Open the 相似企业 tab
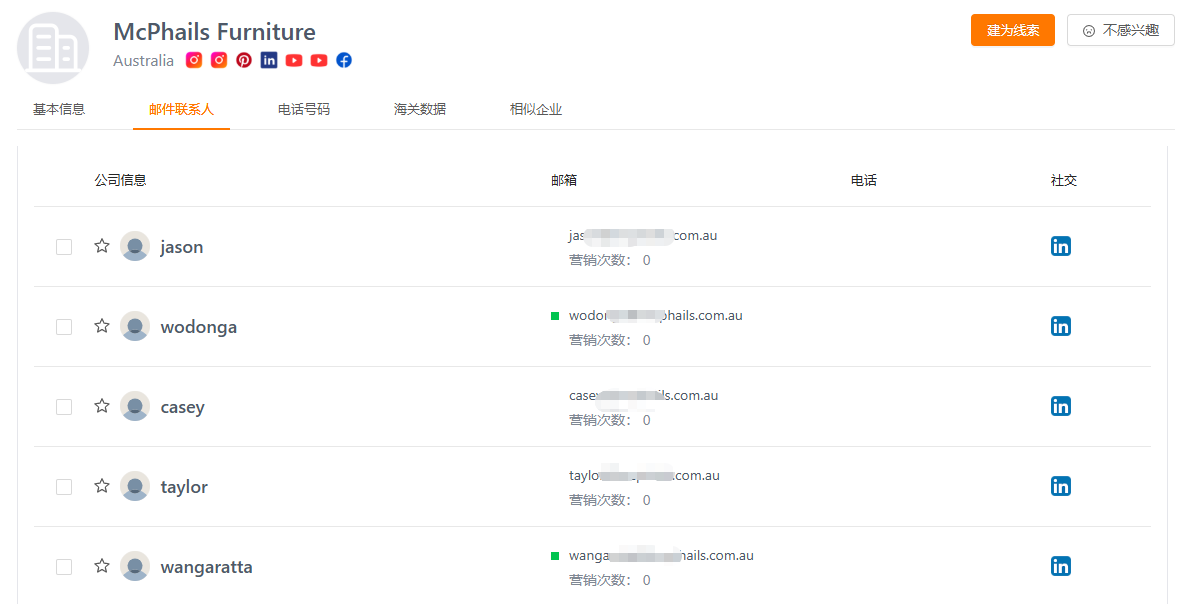Viewport: 1184px width, 604px height. (536, 109)
